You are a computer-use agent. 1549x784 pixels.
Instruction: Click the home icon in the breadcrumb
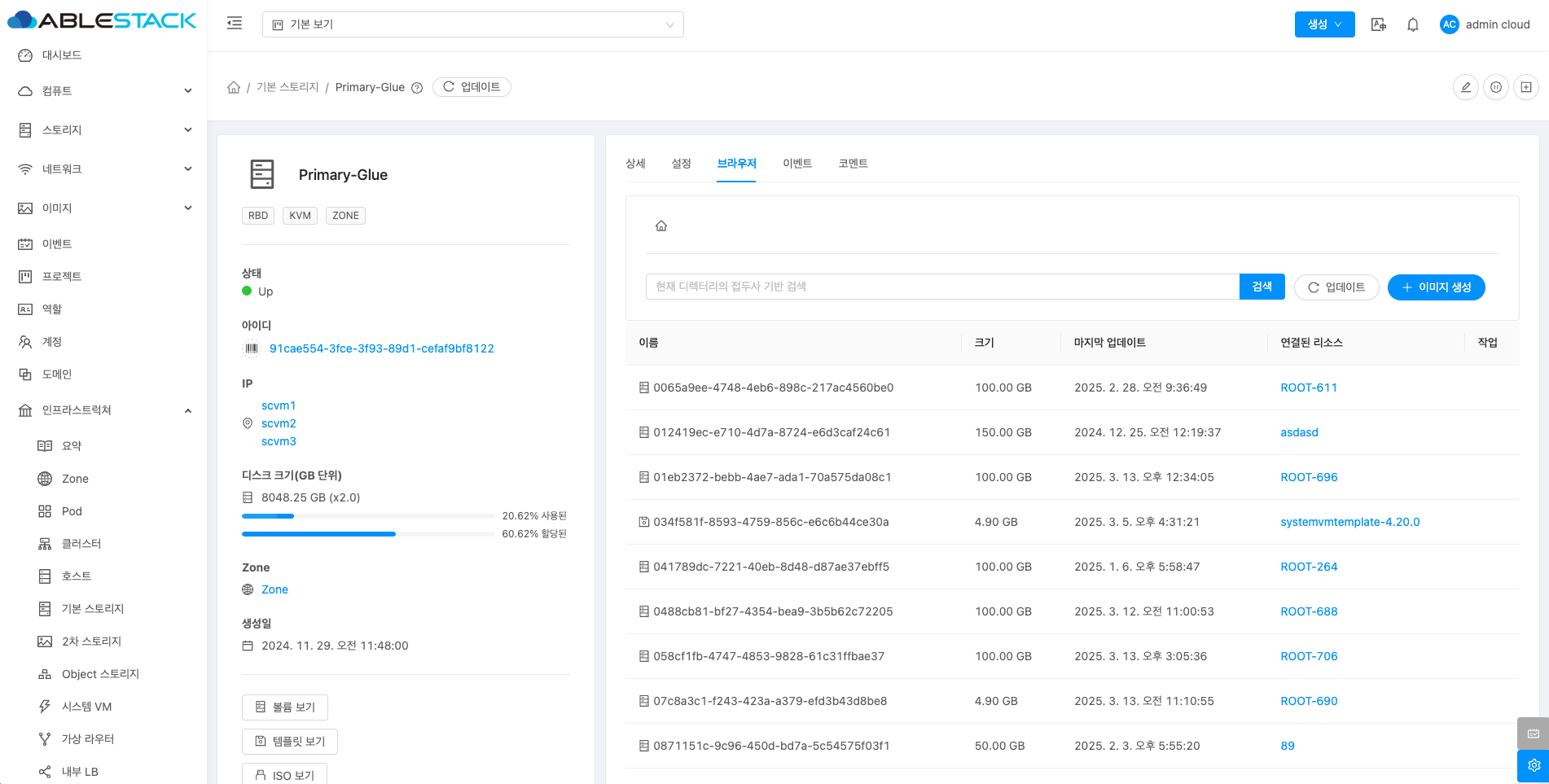click(234, 87)
